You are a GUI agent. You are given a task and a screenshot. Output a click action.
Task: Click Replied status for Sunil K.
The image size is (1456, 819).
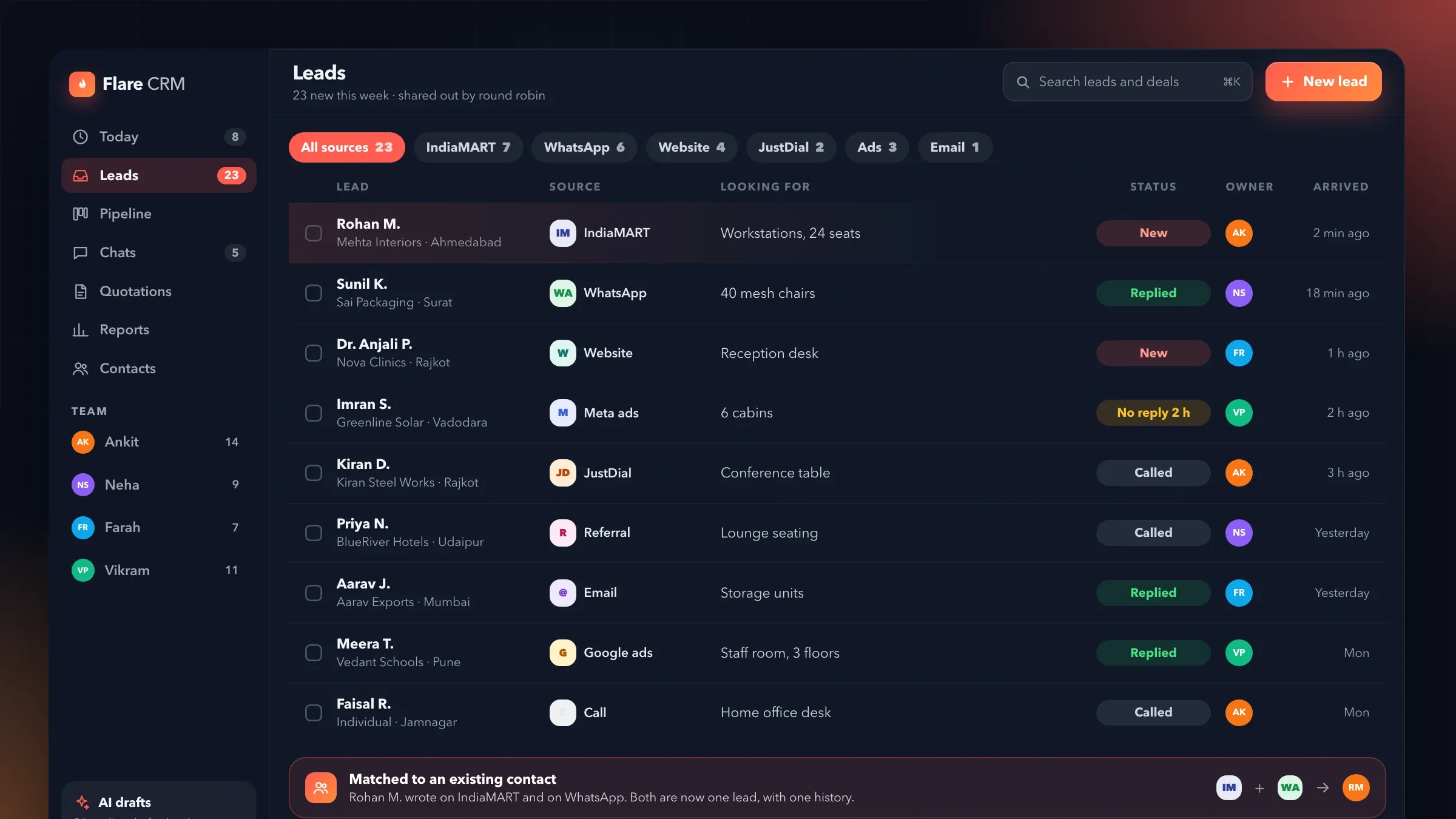pos(1153,293)
